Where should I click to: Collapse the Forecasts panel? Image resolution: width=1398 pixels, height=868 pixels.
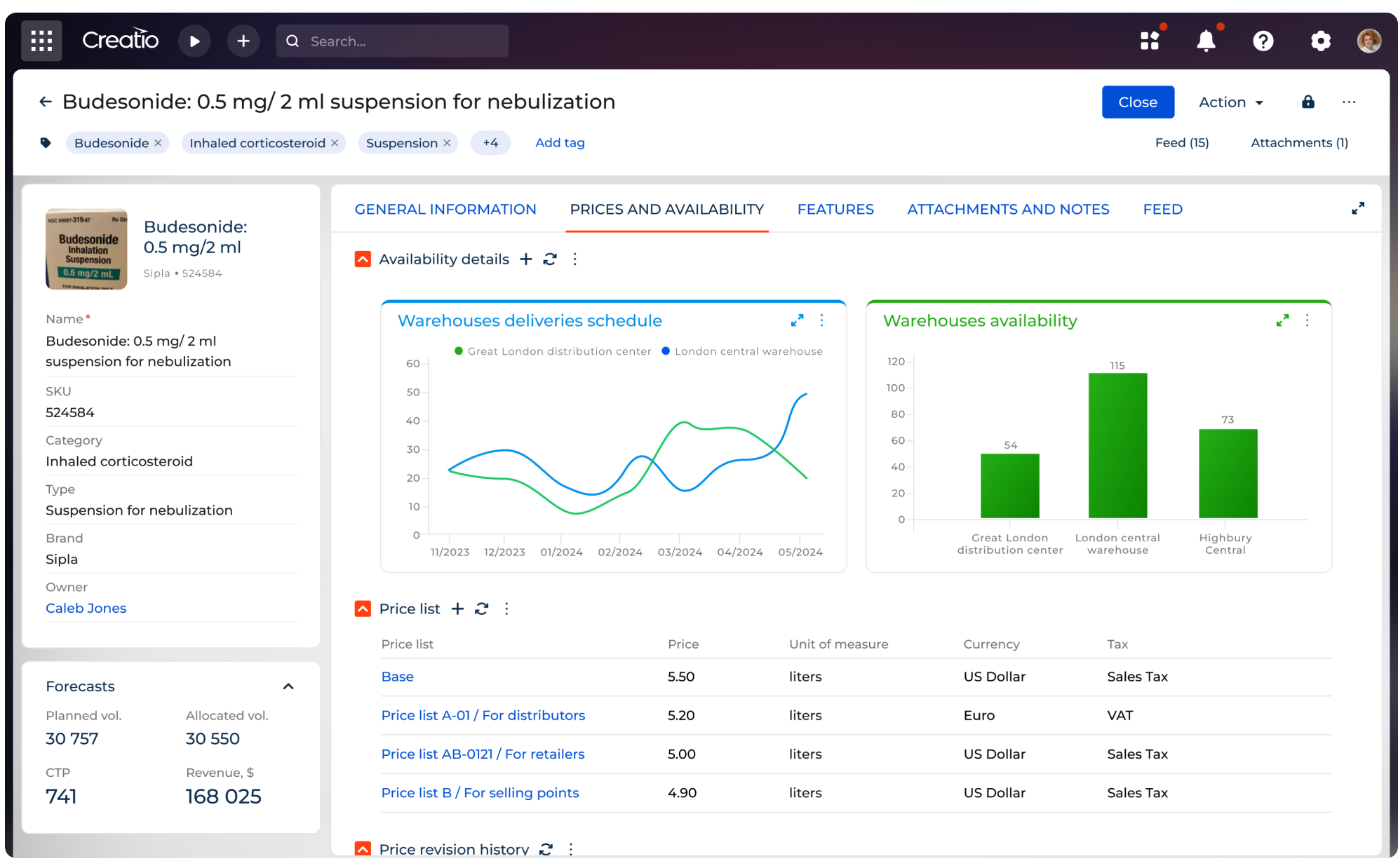(288, 686)
